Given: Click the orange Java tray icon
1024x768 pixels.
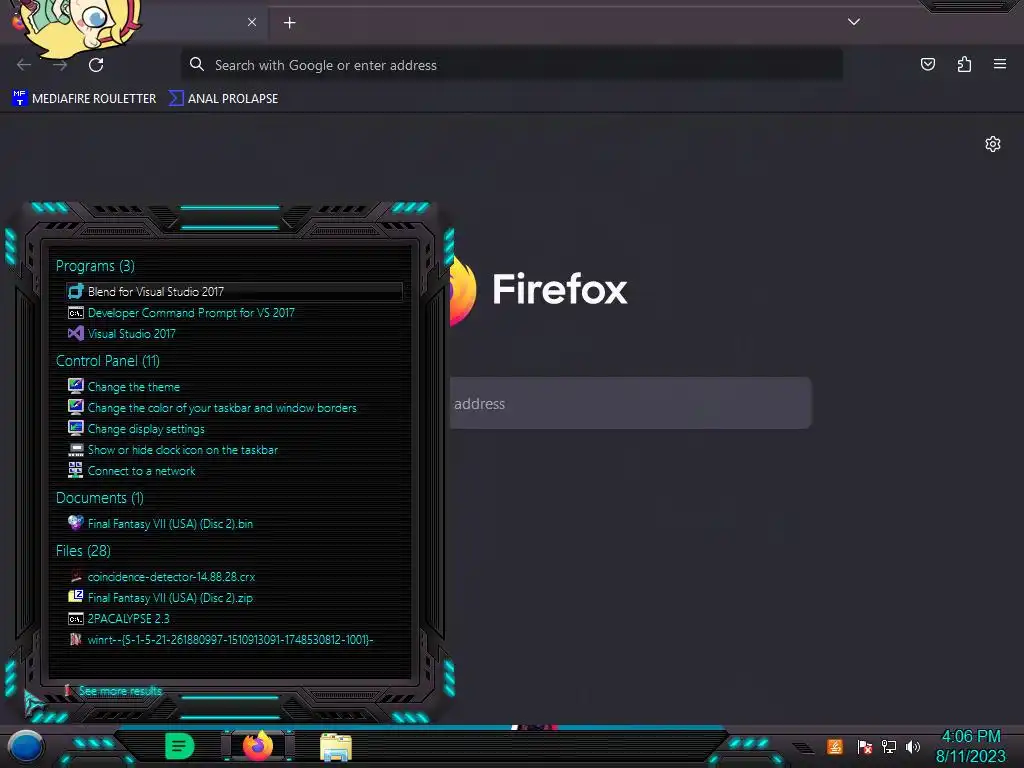Looking at the screenshot, I should [835, 746].
